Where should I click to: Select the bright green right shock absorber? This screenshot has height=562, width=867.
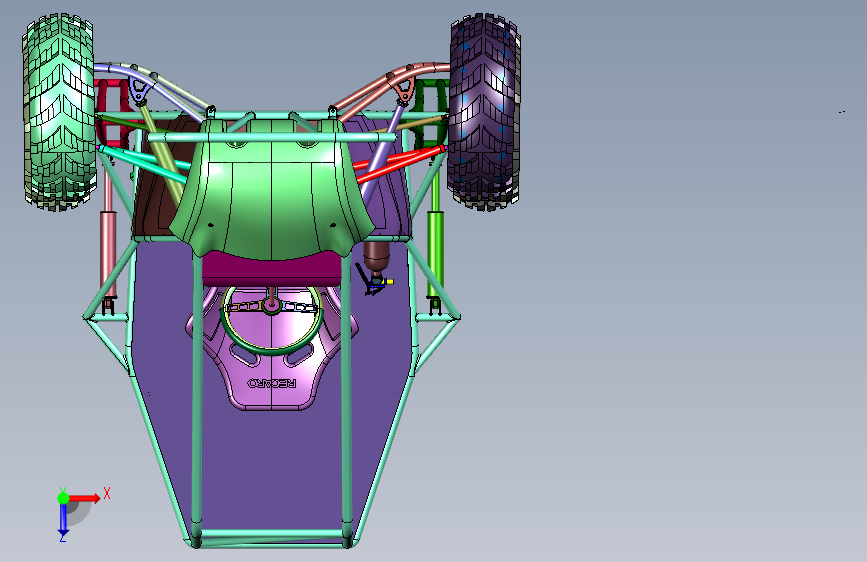click(x=435, y=252)
